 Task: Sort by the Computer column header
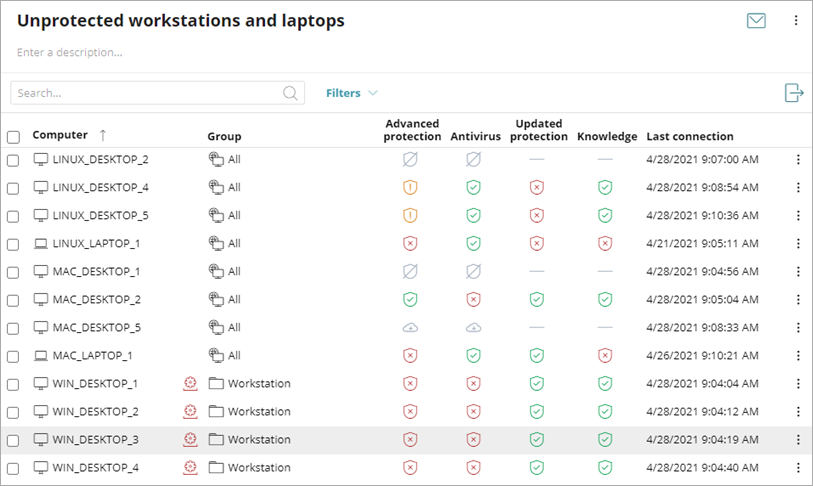click(x=60, y=135)
